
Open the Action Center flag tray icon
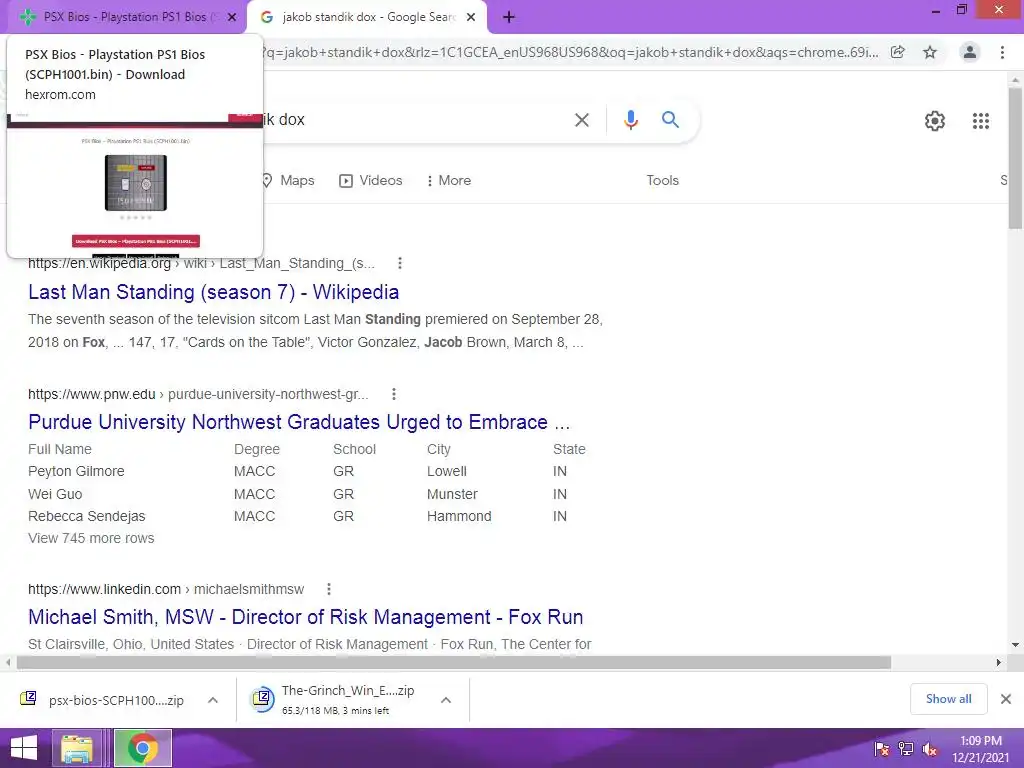(x=882, y=749)
